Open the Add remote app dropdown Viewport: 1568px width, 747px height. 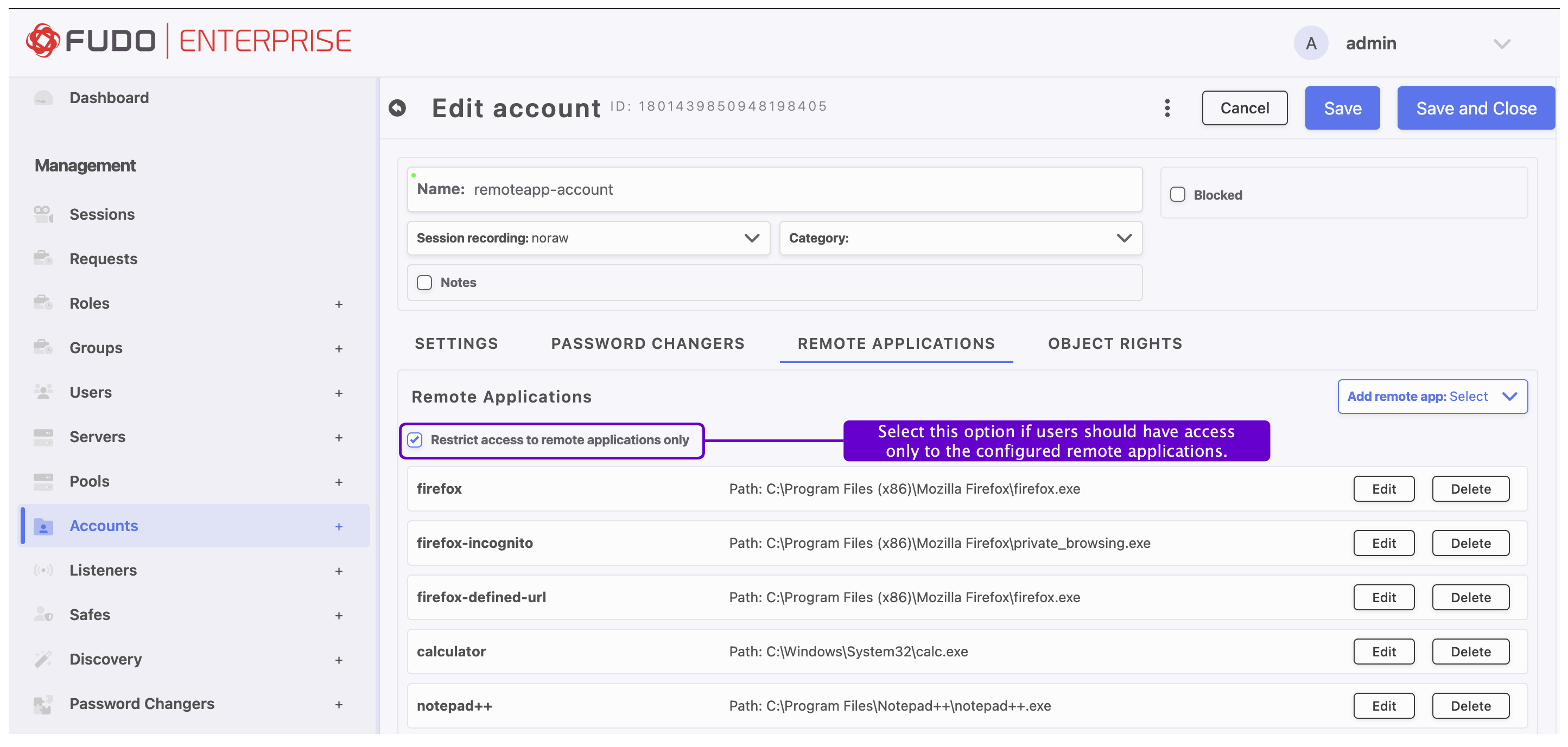pos(1432,397)
